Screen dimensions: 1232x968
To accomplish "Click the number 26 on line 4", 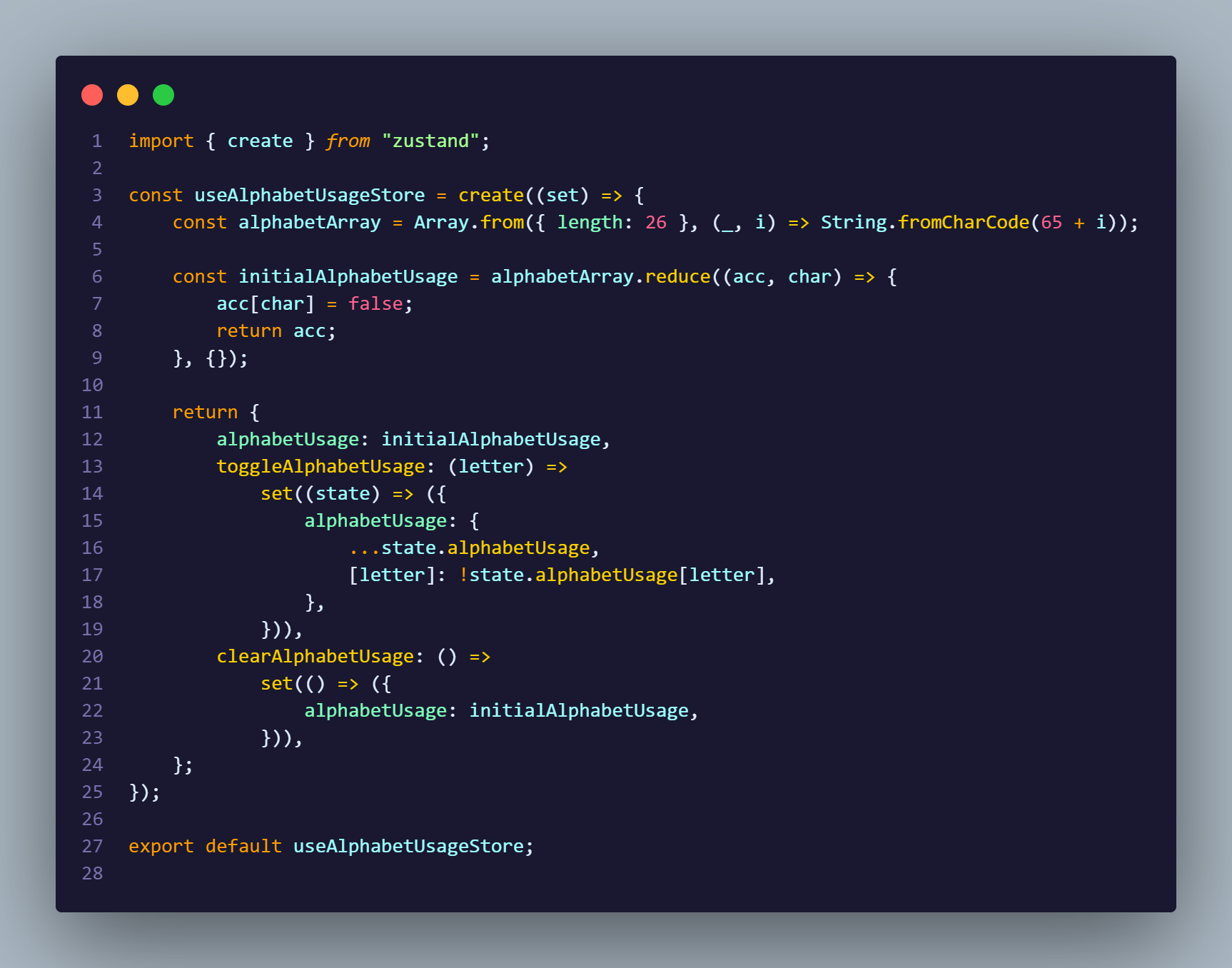I will tap(656, 223).
